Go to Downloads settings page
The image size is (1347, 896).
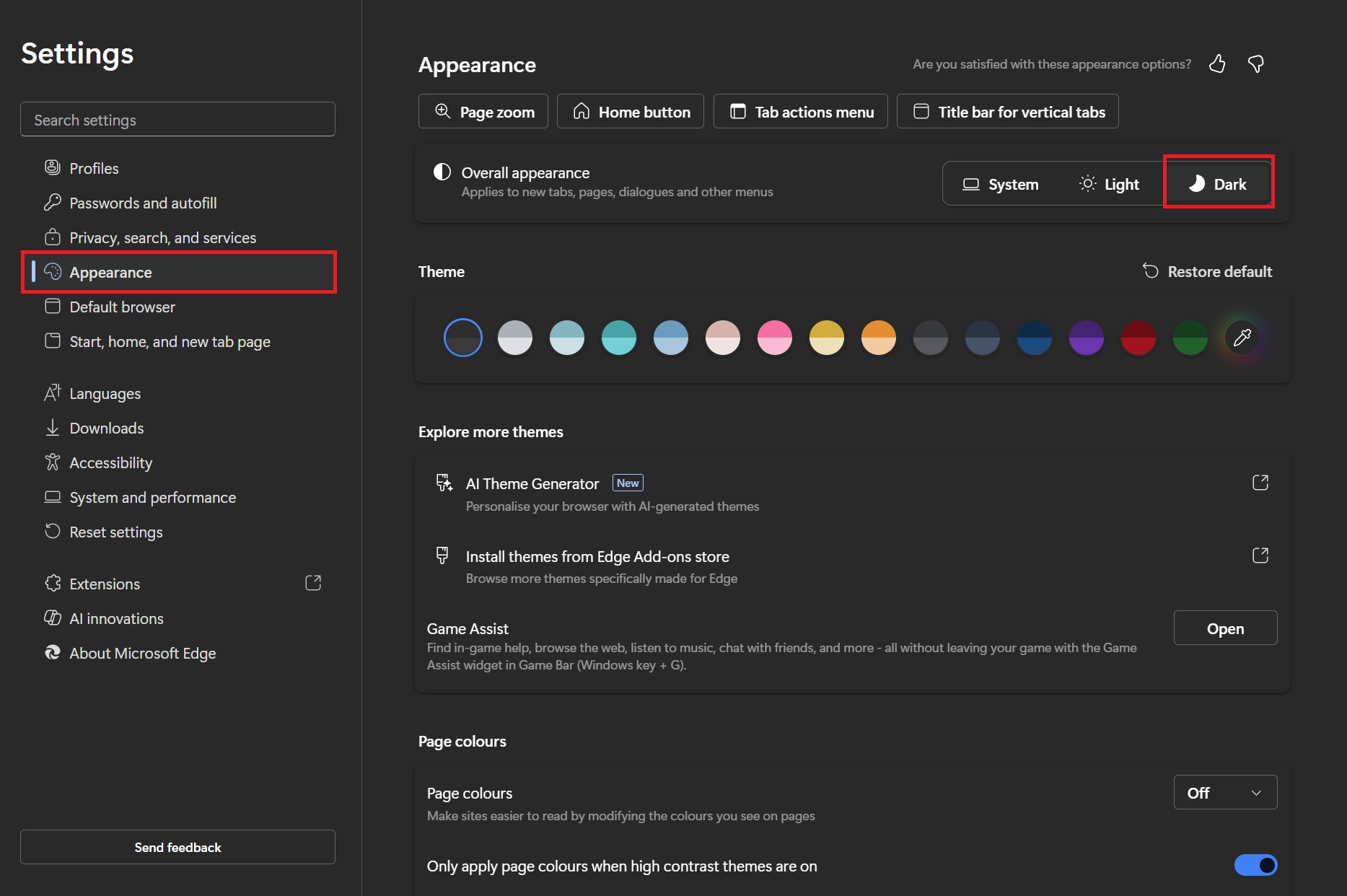click(x=106, y=428)
